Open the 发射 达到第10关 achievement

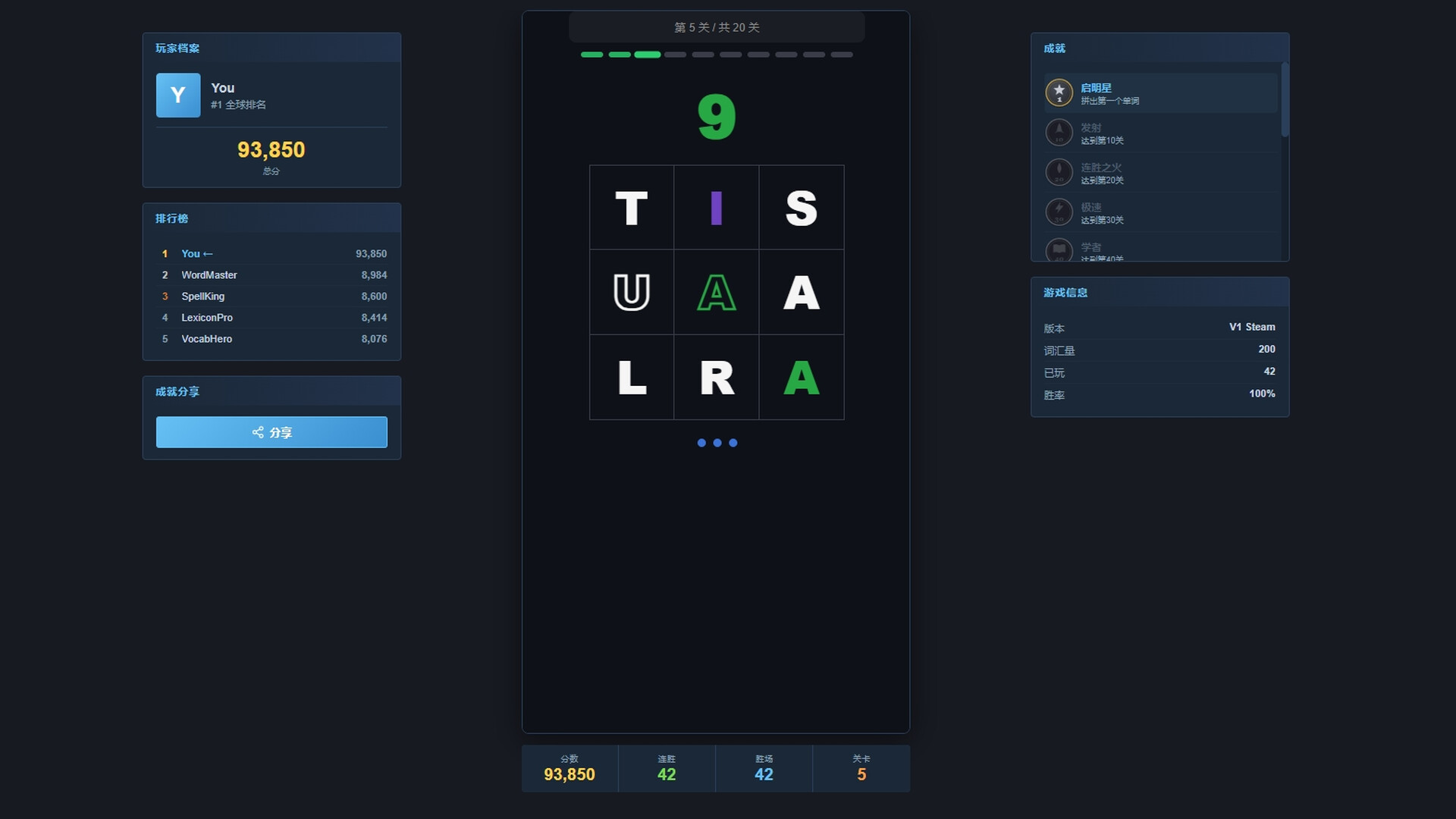click(1161, 133)
